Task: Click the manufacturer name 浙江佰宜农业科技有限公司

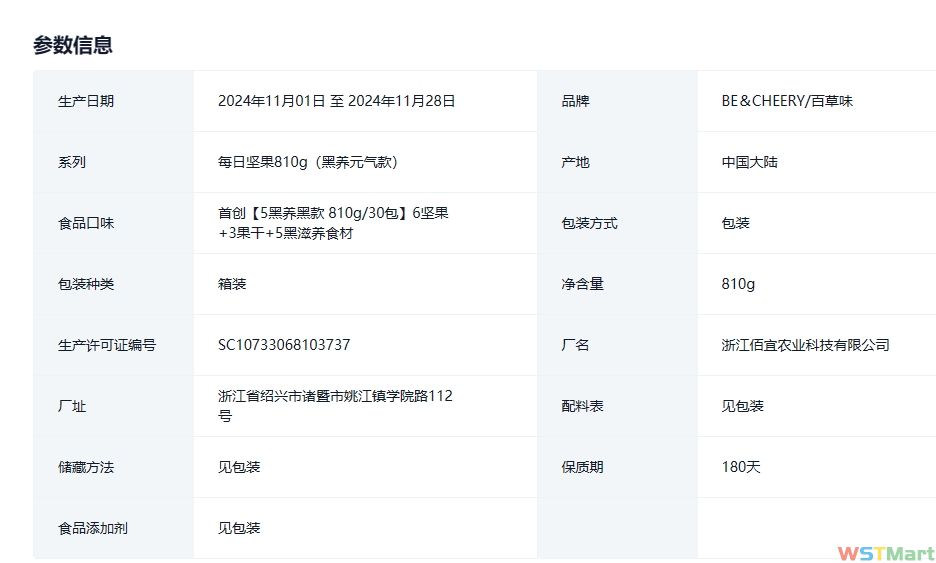Action: click(805, 345)
